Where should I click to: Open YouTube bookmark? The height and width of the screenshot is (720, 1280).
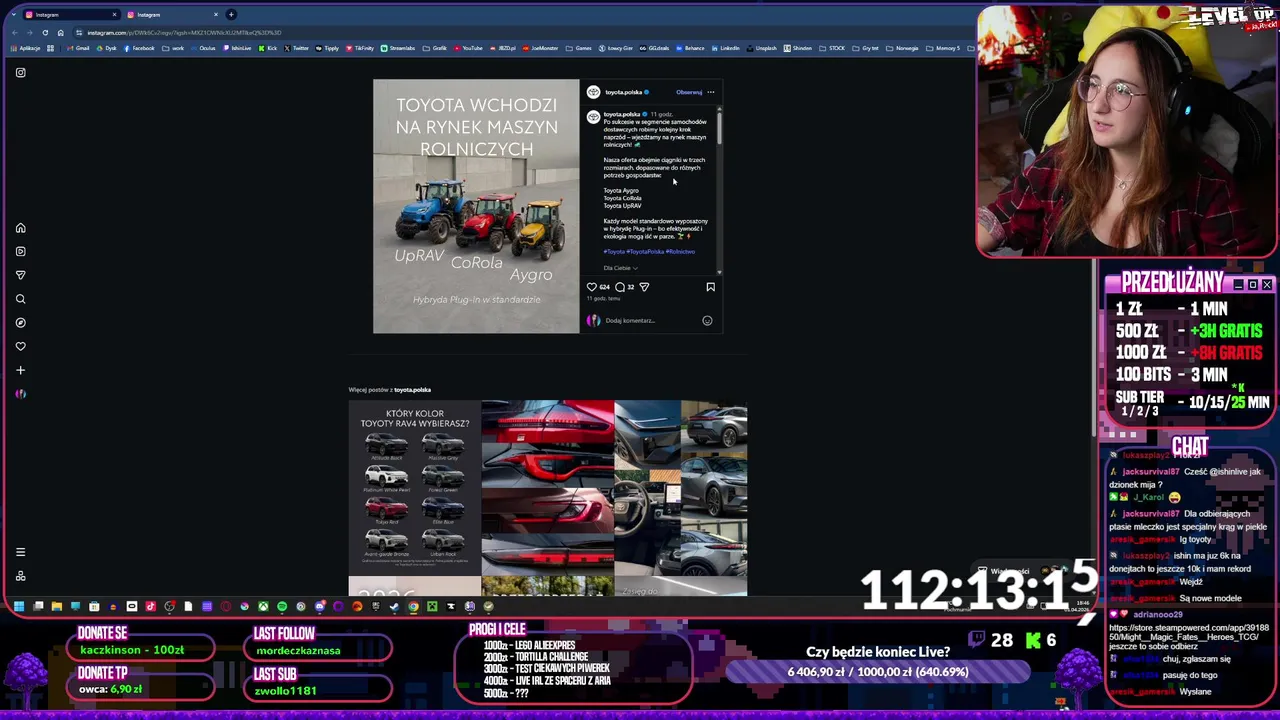(x=467, y=48)
